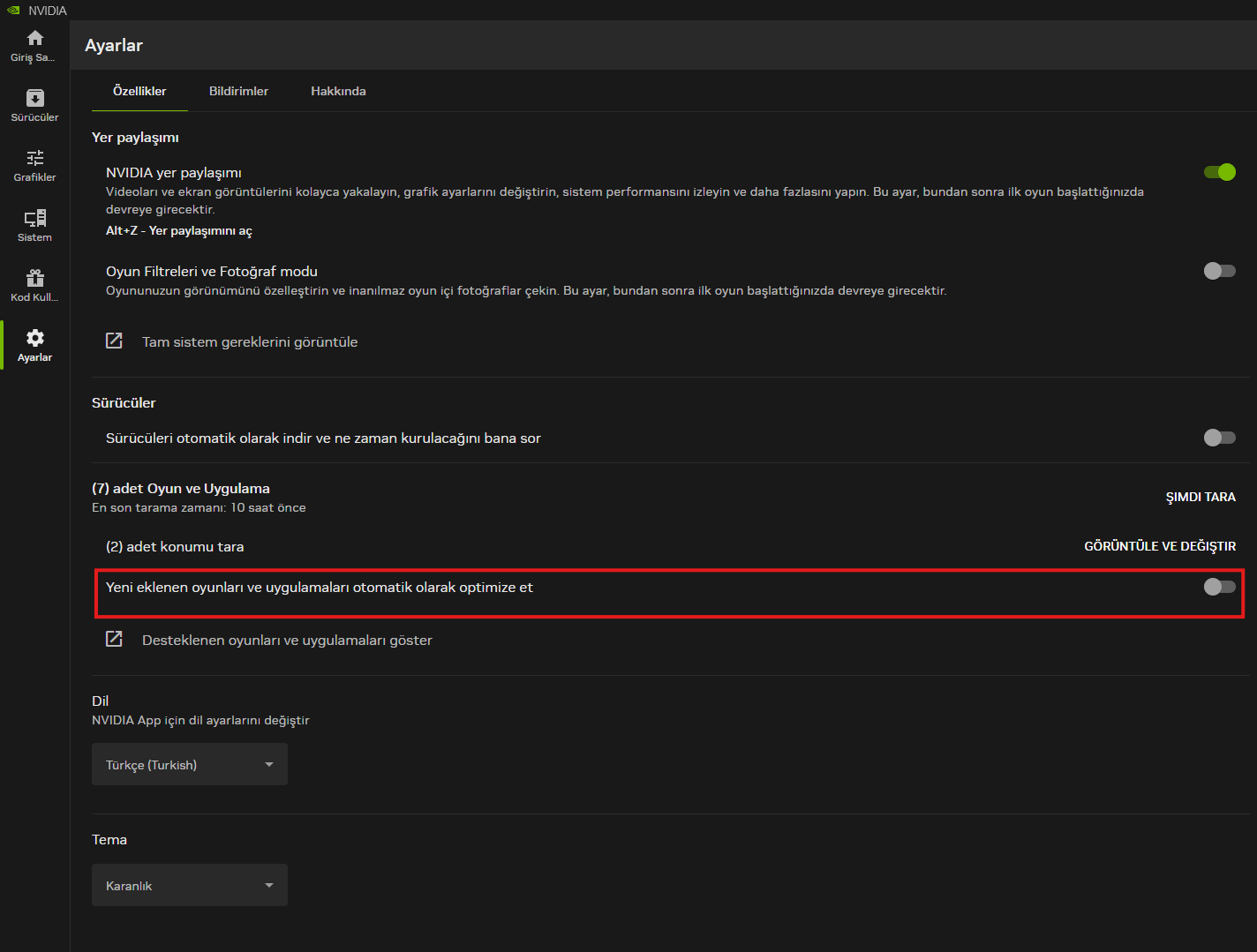Open the Sürücüler download icon in sidebar
The width and height of the screenshot is (1257, 952).
pos(35,98)
